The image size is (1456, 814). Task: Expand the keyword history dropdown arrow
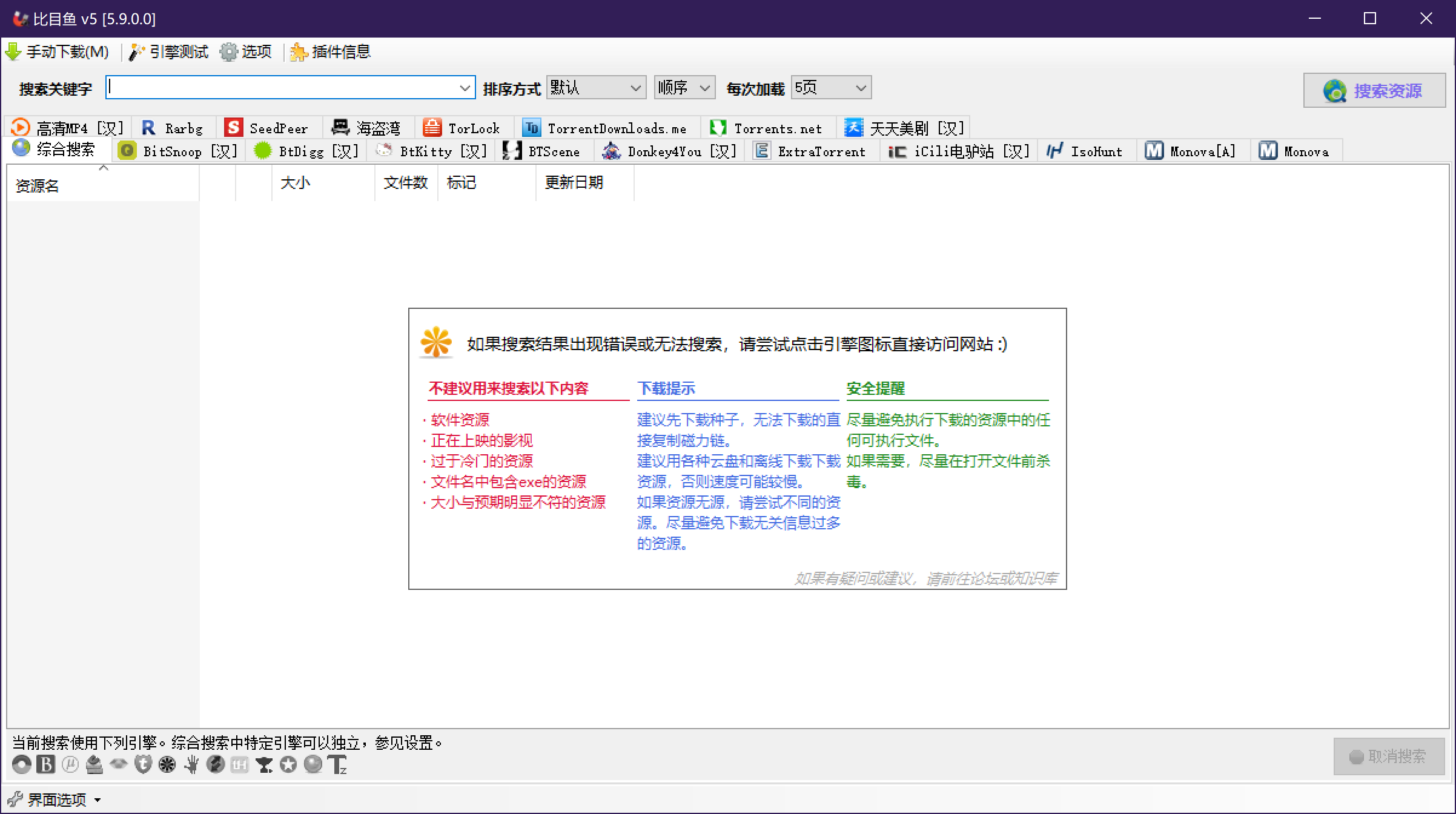[x=465, y=88]
